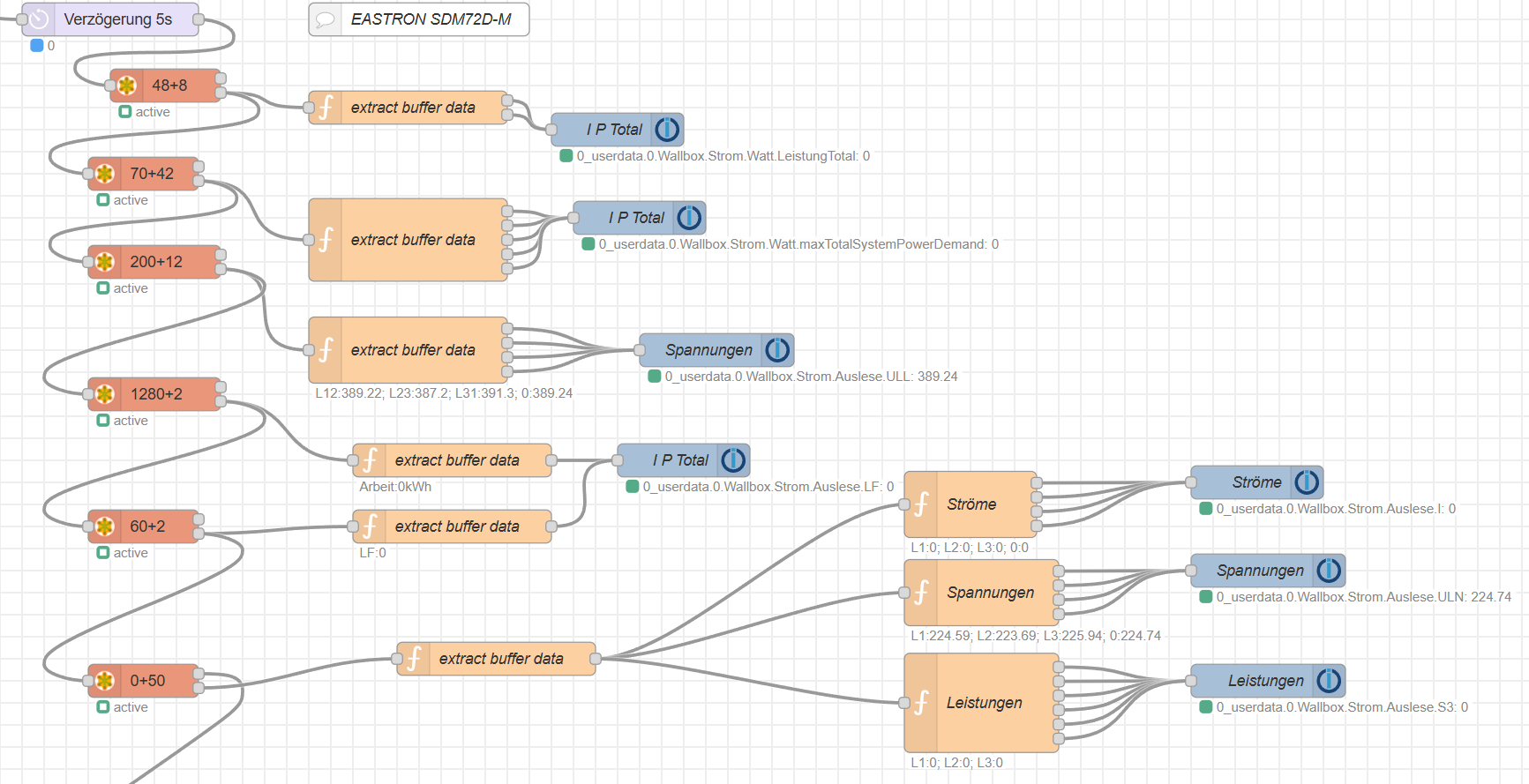Click ioBroker icon on I P Total node for LeistungTotal
This screenshot has width=1529, height=784.
(x=668, y=130)
